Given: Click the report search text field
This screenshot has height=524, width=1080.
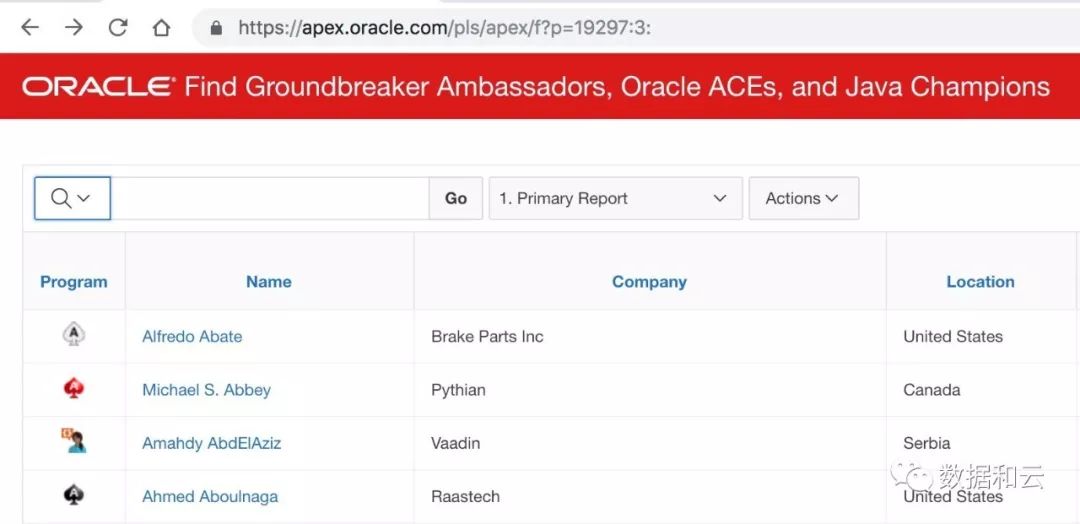Looking at the screenshot, I should tap(270, 198).
